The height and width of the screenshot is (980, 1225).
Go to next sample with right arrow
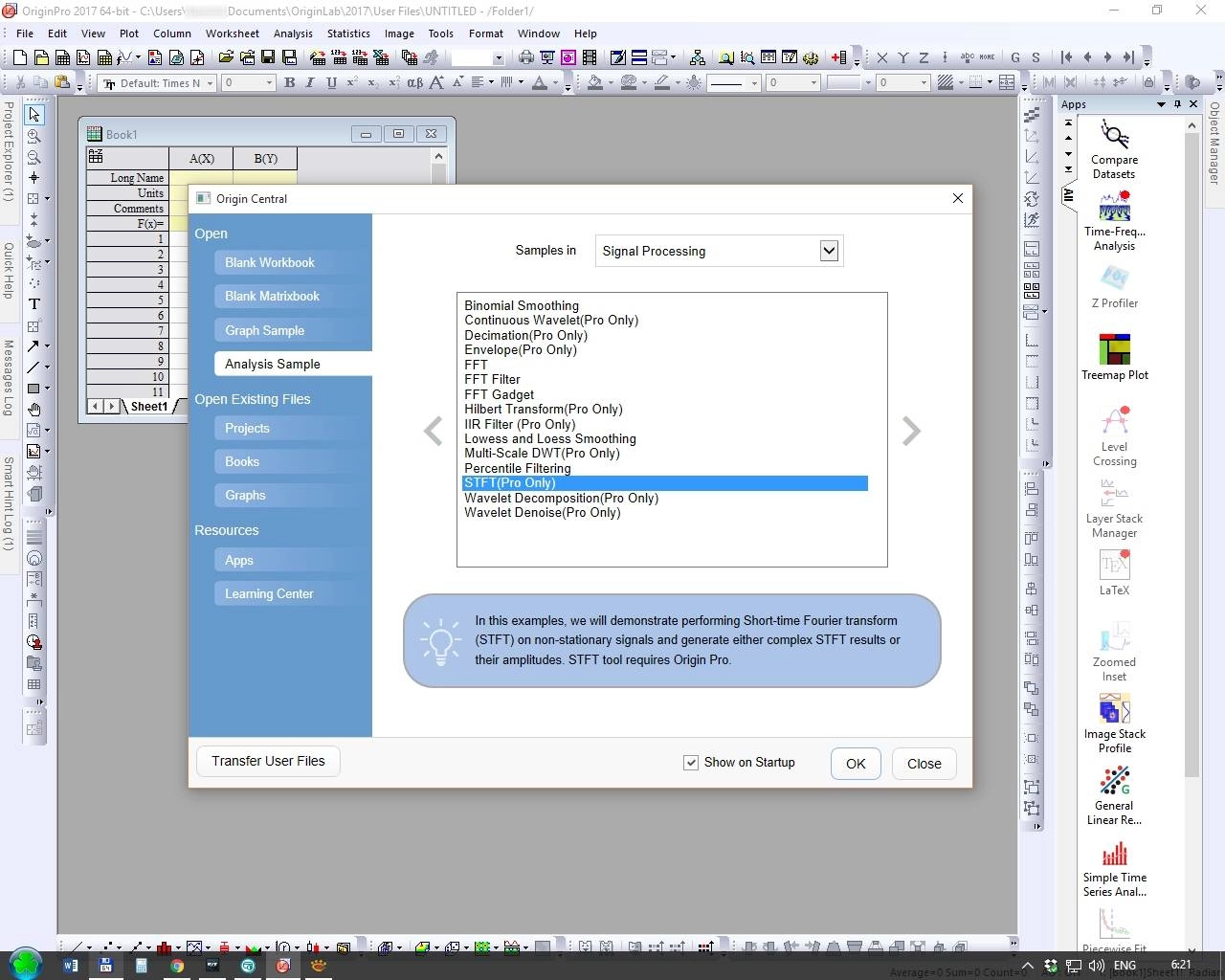click(x=911, y=431)
